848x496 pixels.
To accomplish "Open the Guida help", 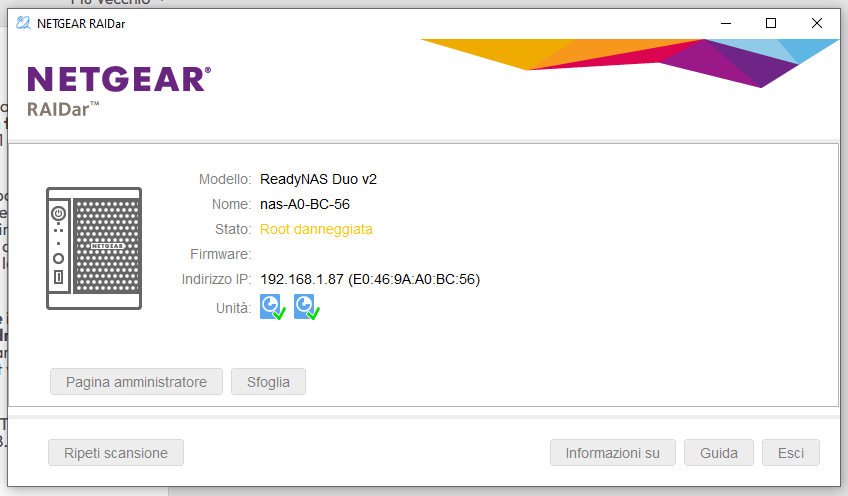I will (719, 453).
